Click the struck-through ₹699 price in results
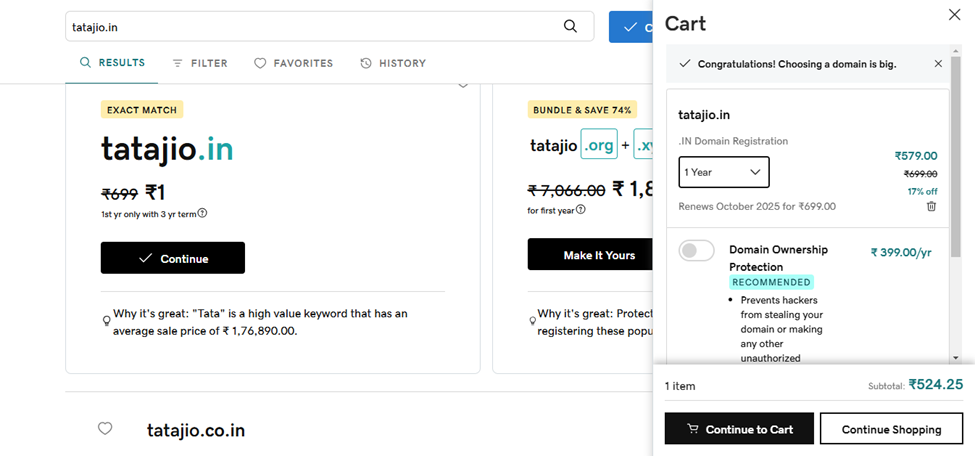The image size is (975, 456). [119, 193]
